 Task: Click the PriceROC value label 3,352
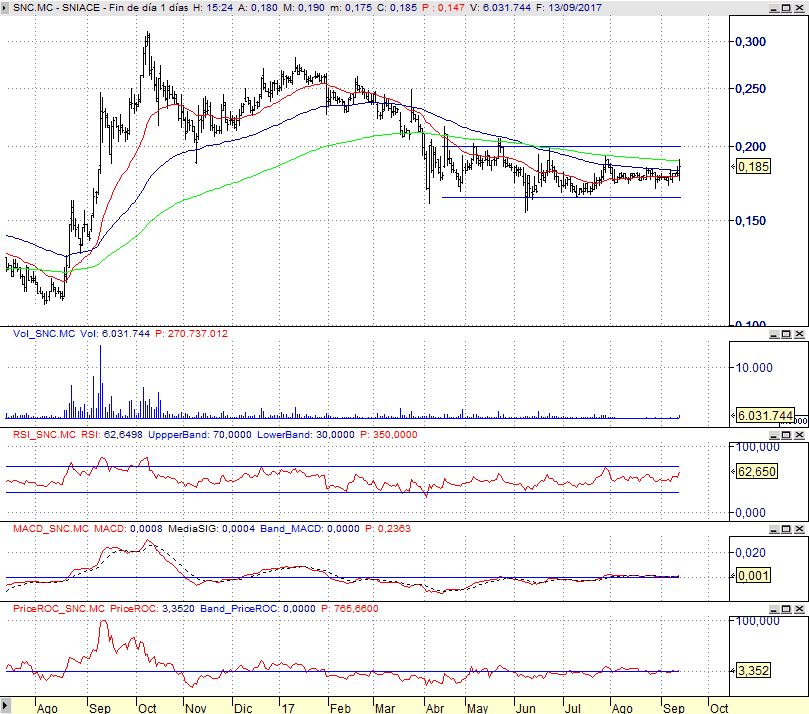(x=753, y=671)
